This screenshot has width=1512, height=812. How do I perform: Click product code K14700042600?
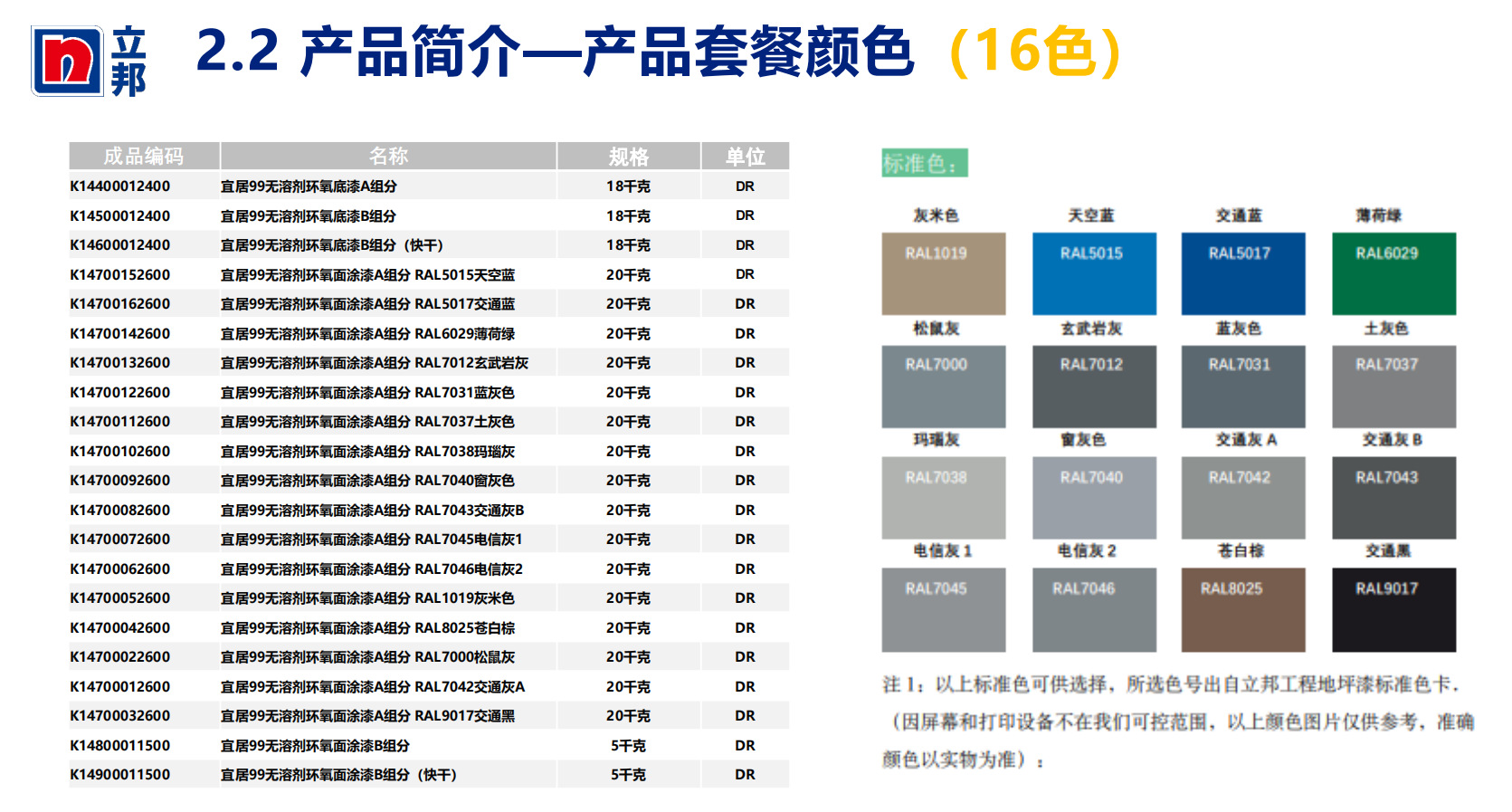coord(120,627)
